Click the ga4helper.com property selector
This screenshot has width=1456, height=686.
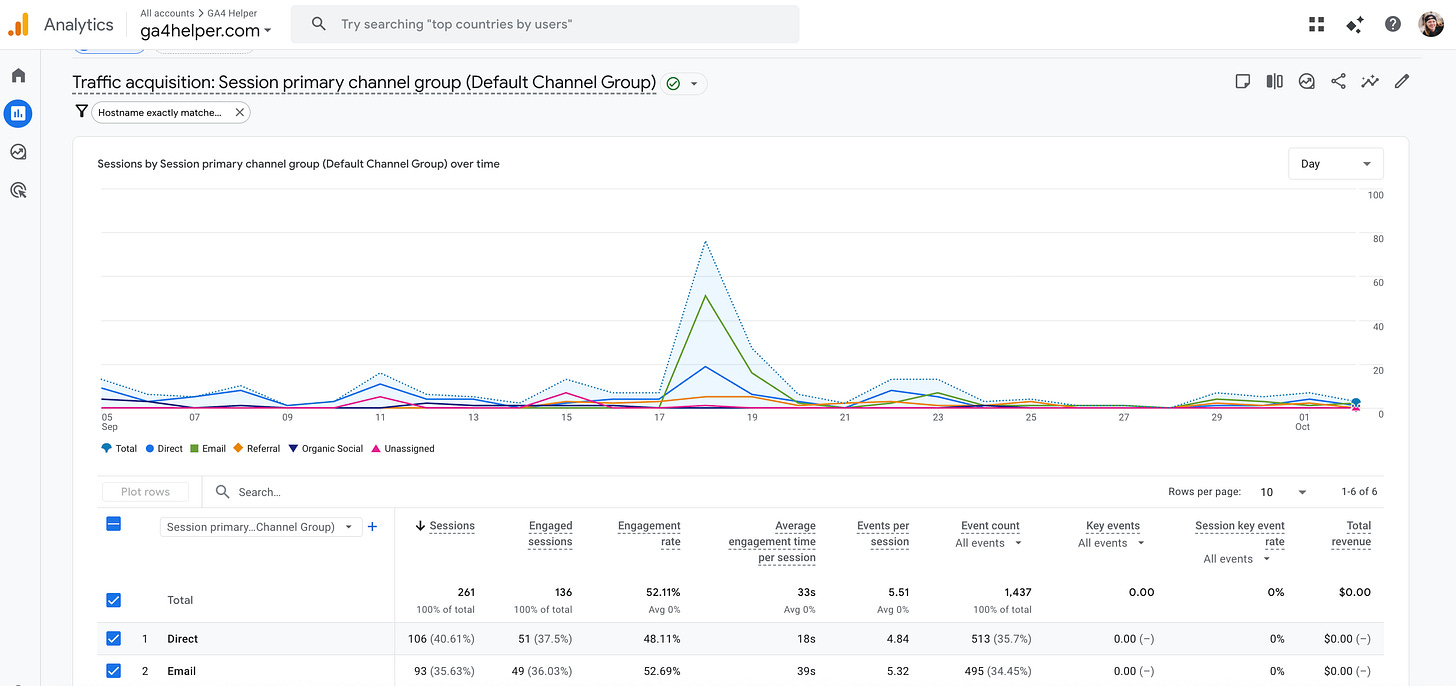pyautogui.click(x=206, y=31)
